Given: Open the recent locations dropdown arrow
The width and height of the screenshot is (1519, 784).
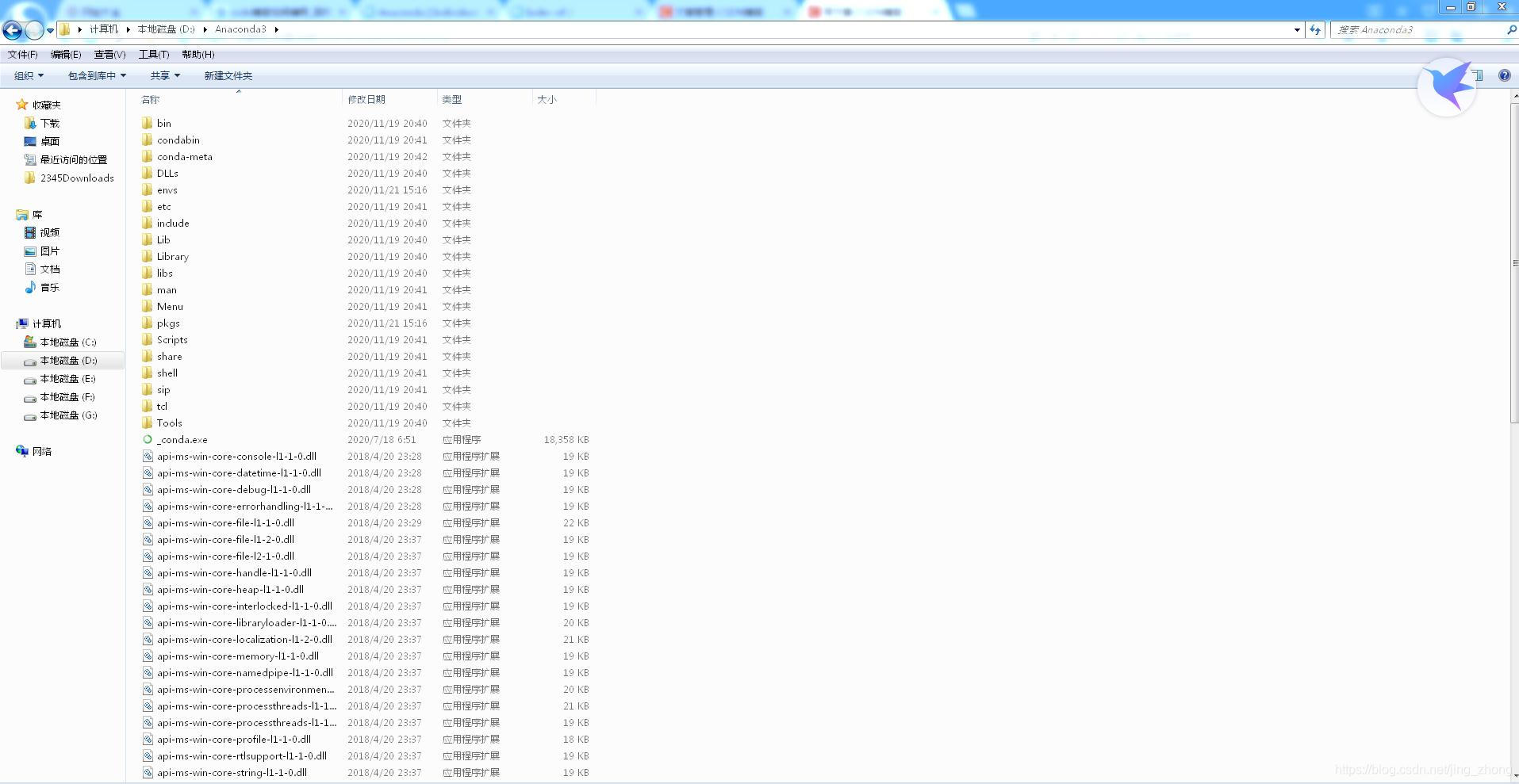Looking at the screenshot, I should click(50, 31).
